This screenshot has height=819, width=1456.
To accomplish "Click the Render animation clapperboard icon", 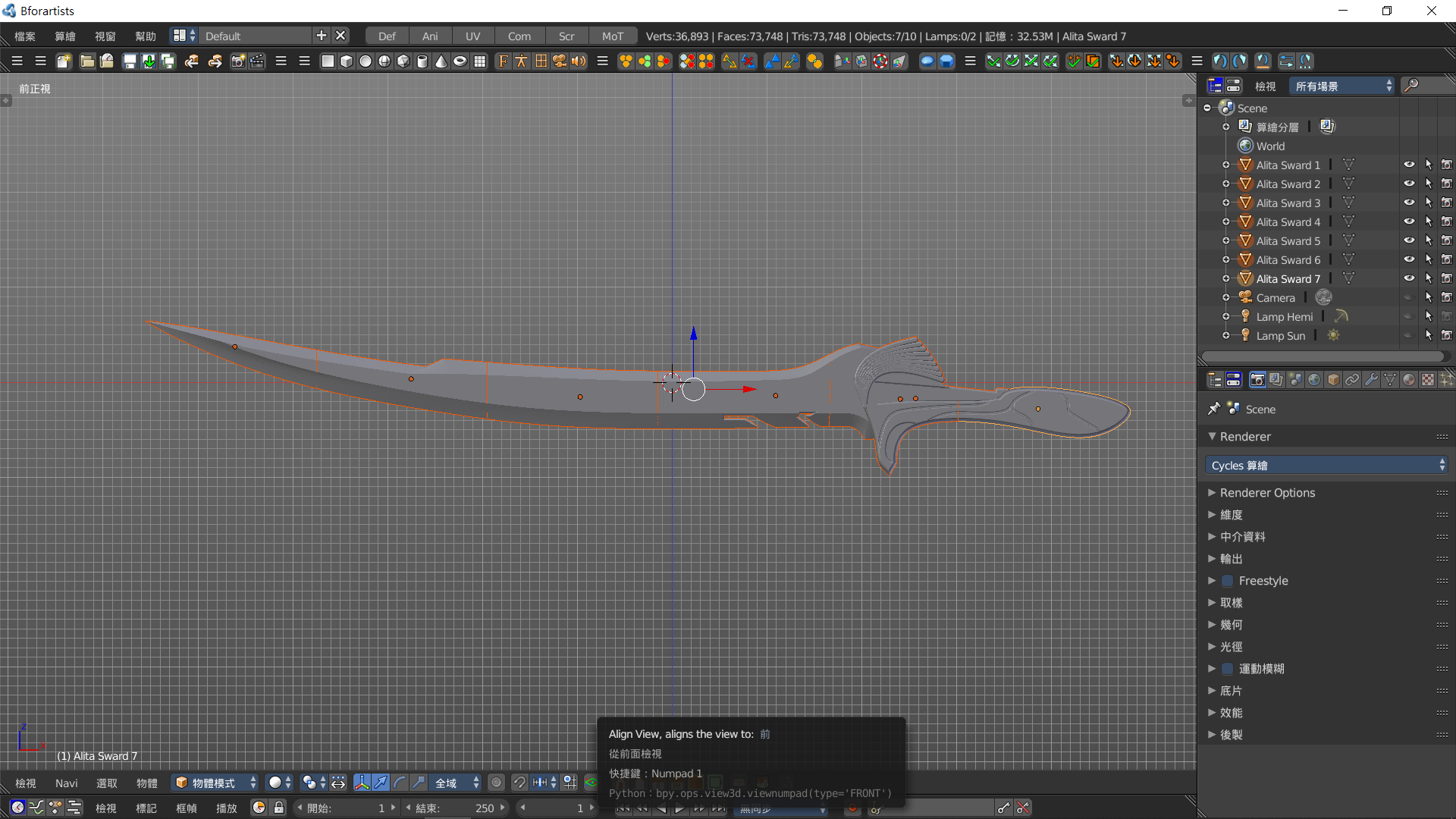I will 257,61.
